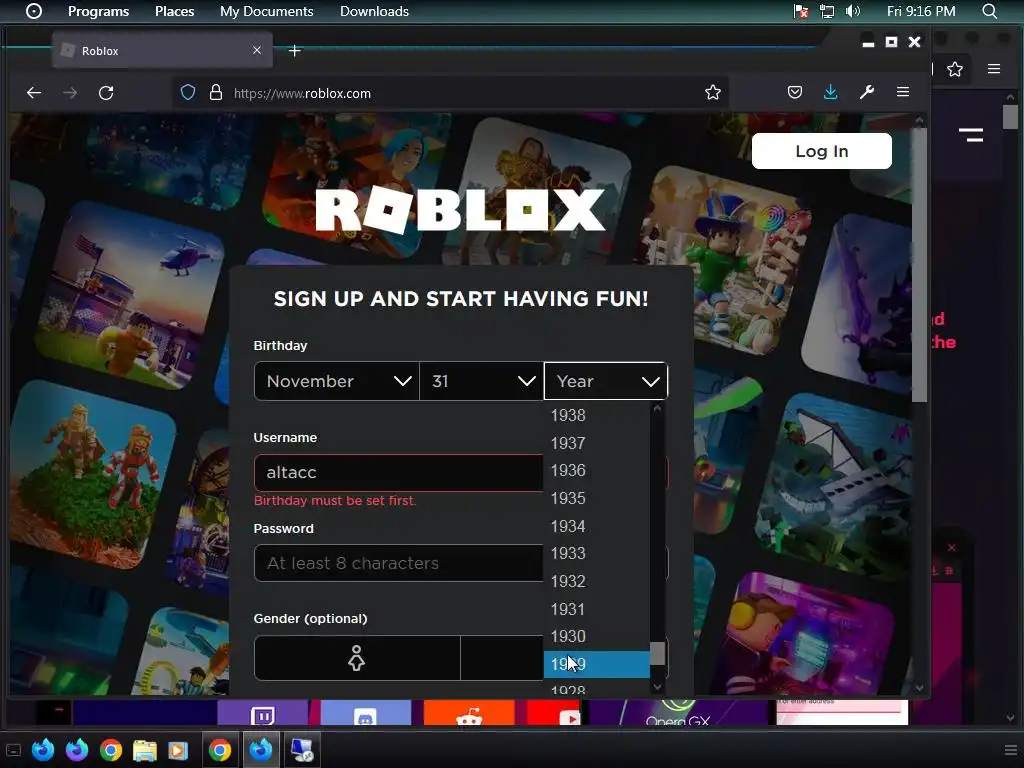This screenshot has height=768, width=1024.
Task: Open the padlock site security info
Action: click(216, 93)
